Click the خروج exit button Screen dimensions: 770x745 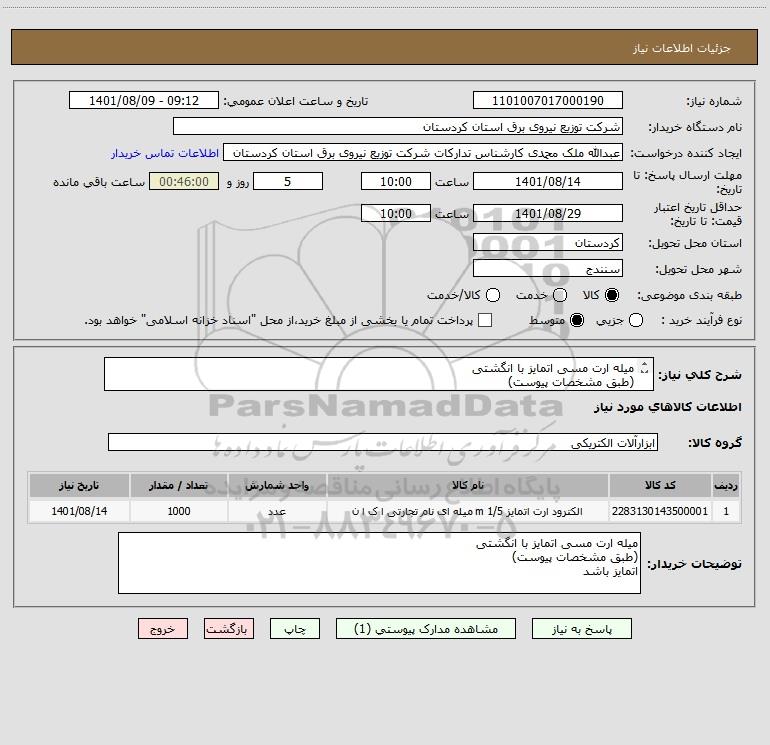click(163, 629)
